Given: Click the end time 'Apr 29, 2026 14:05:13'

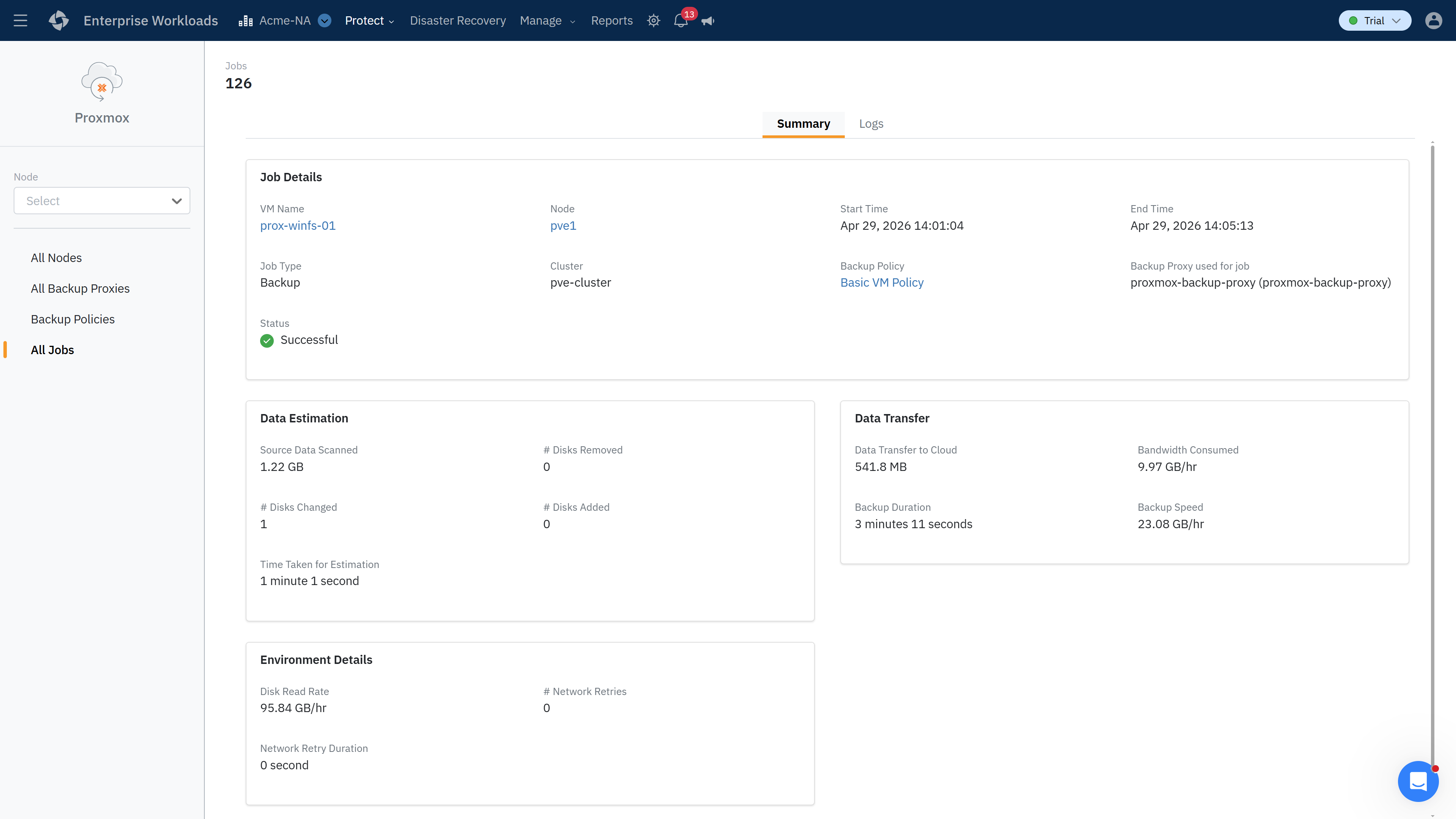Looking at the screenshot, I should point(1191,226).
